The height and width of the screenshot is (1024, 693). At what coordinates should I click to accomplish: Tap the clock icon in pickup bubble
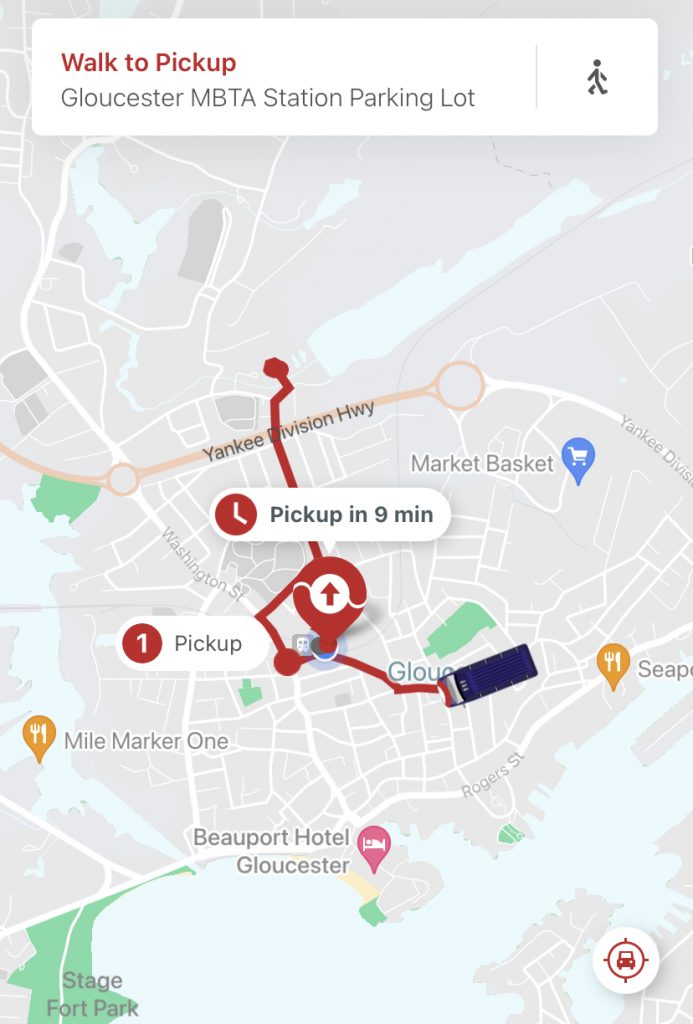click(236, 514)
